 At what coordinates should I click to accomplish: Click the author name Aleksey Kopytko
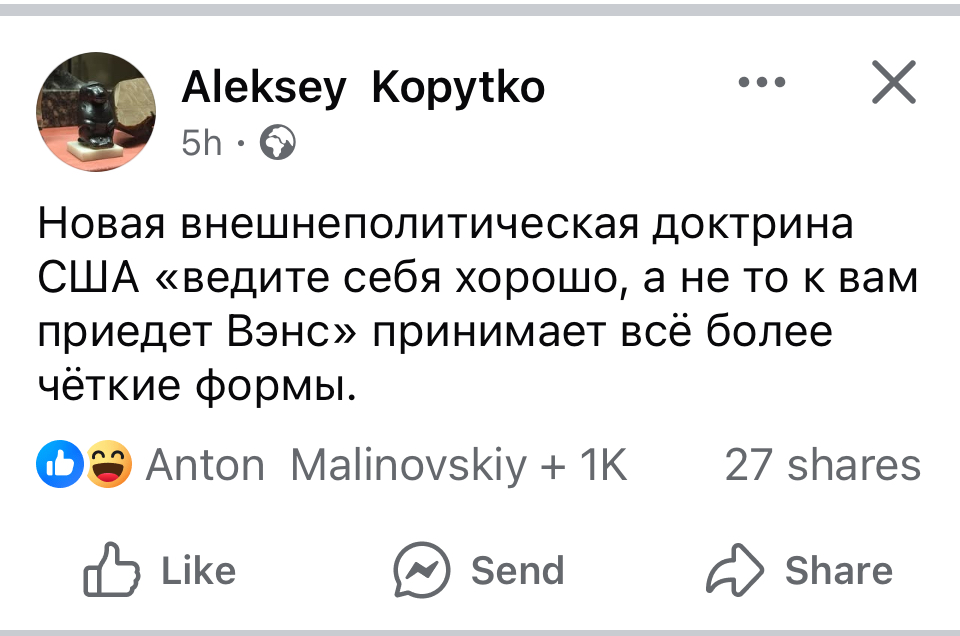(x=363, y=89)
